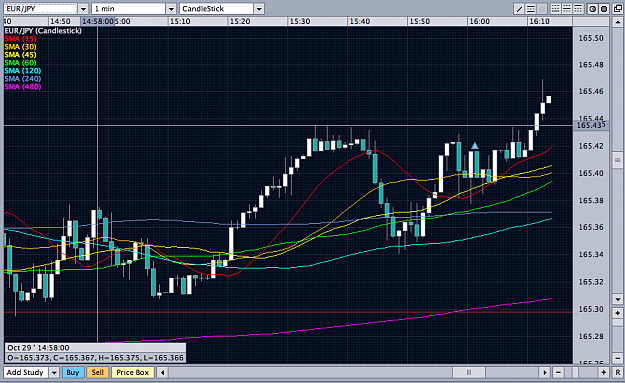Expand the Add Study dropdown arrow
The width and height of the screenshot is (625, 383).
click(x=54, y=372)
